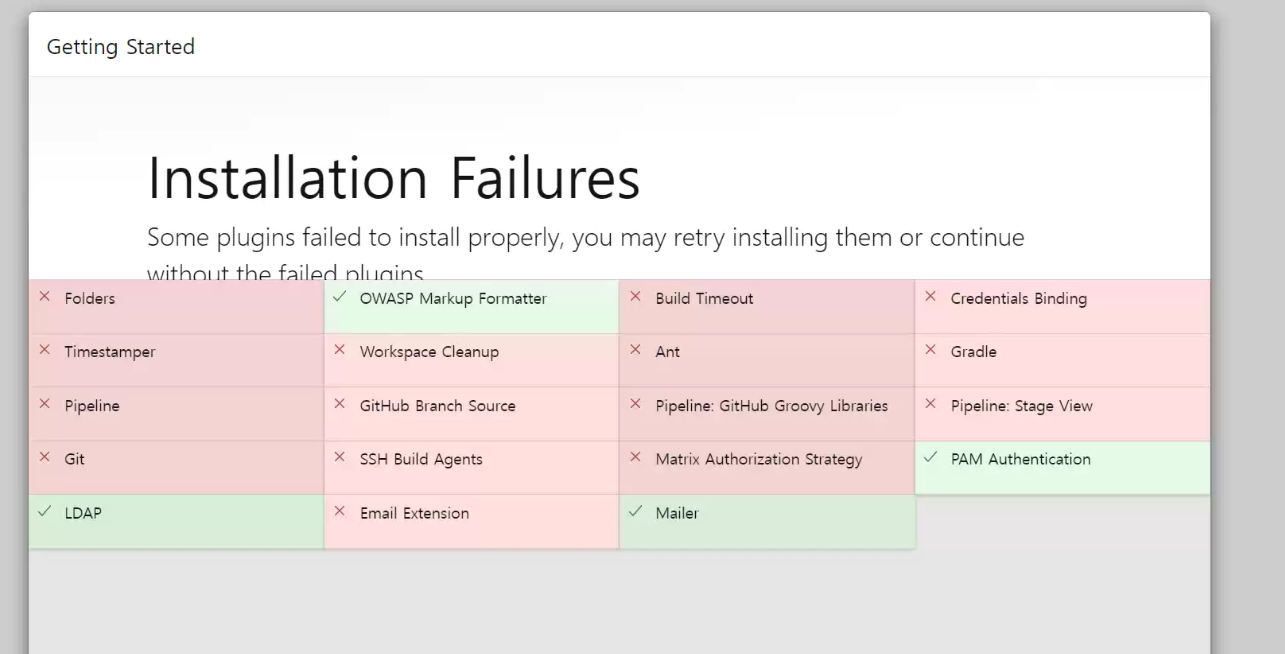Click the X icon next to Credentials Binding
1285x654 pixels.
930,297
